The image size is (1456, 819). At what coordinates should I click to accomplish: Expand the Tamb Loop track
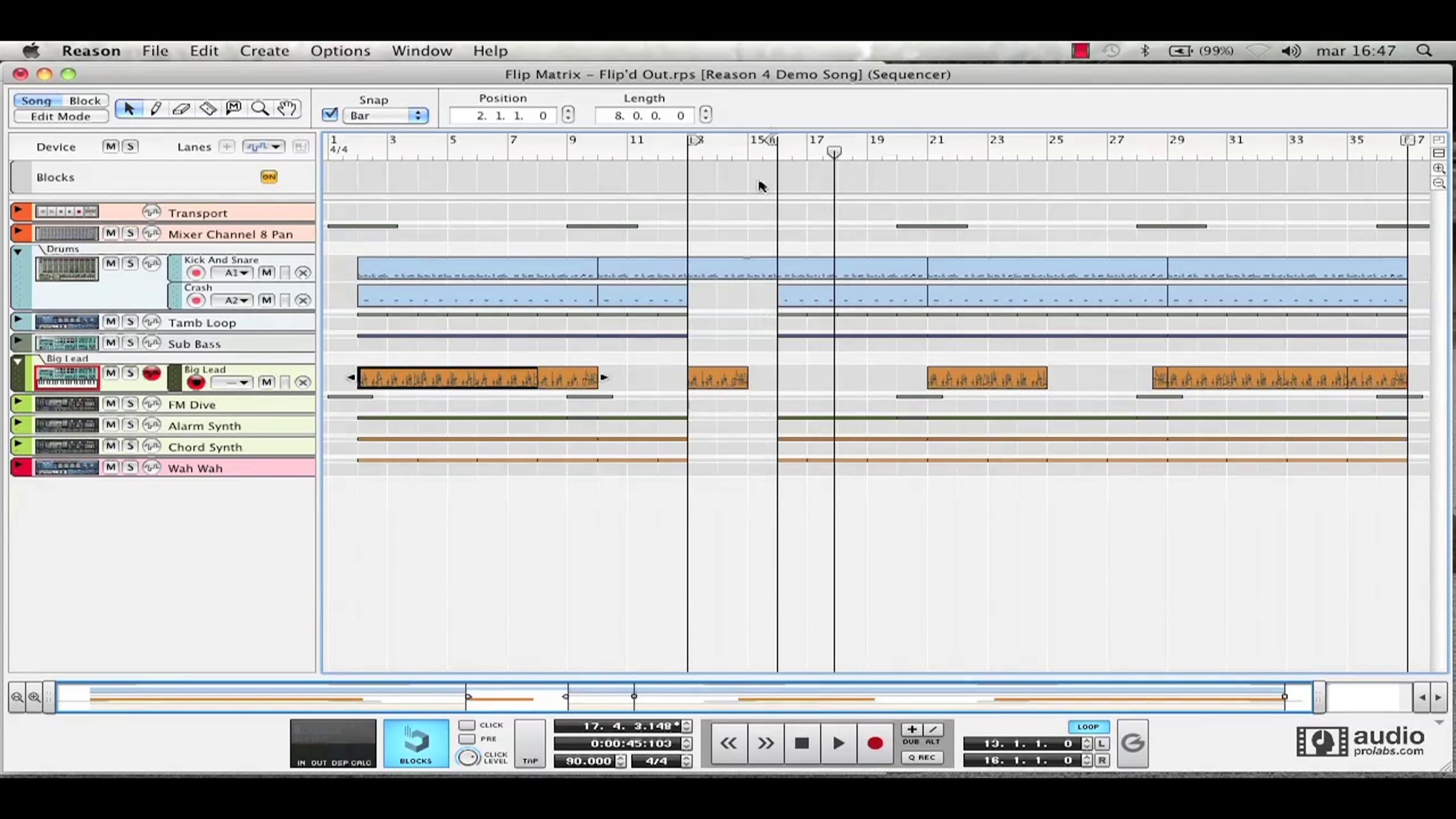pos(18,320)
